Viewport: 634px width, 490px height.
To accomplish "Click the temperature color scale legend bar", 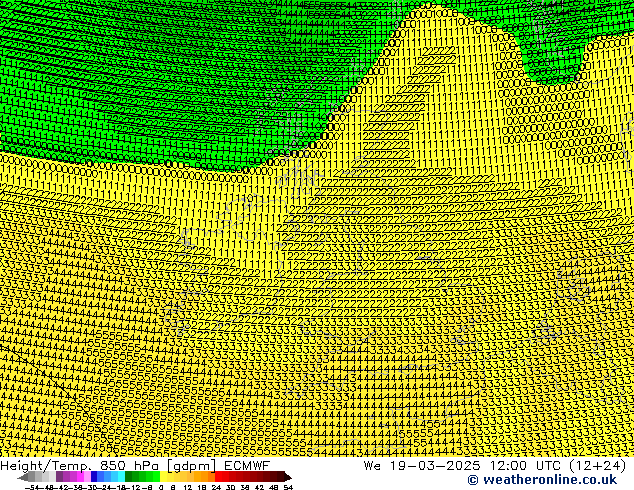I will [x=154, y=476].
